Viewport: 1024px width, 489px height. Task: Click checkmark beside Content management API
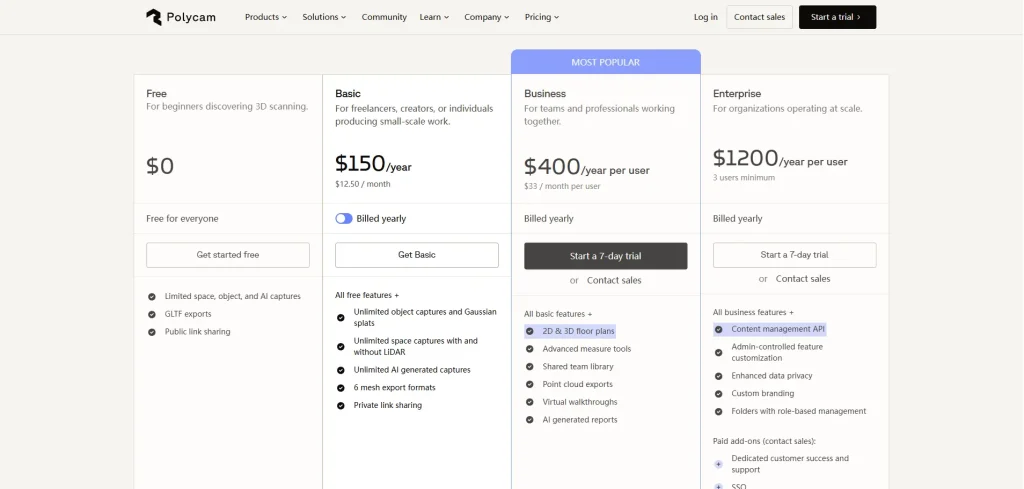point(718,330)
